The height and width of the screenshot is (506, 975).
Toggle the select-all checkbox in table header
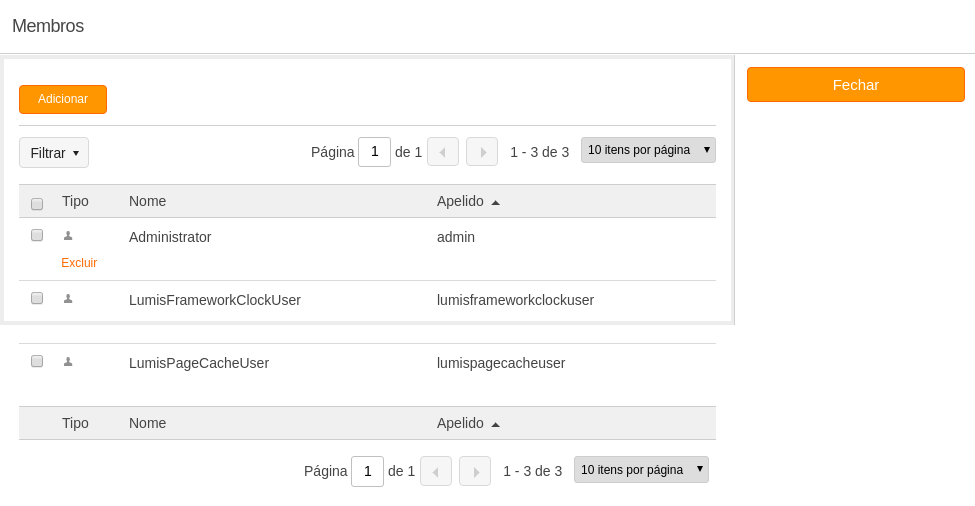tap(37, 204)
